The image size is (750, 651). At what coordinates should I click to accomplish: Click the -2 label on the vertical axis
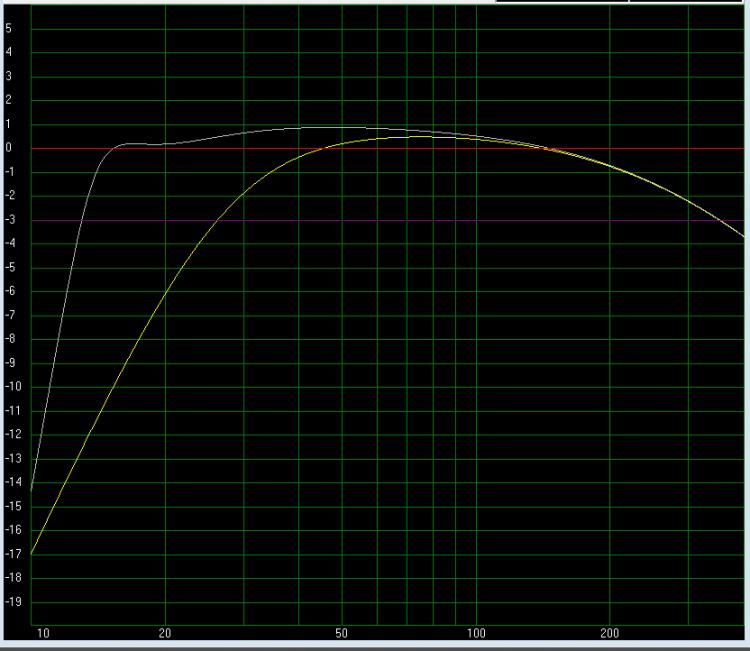click(x=10, y=195)
